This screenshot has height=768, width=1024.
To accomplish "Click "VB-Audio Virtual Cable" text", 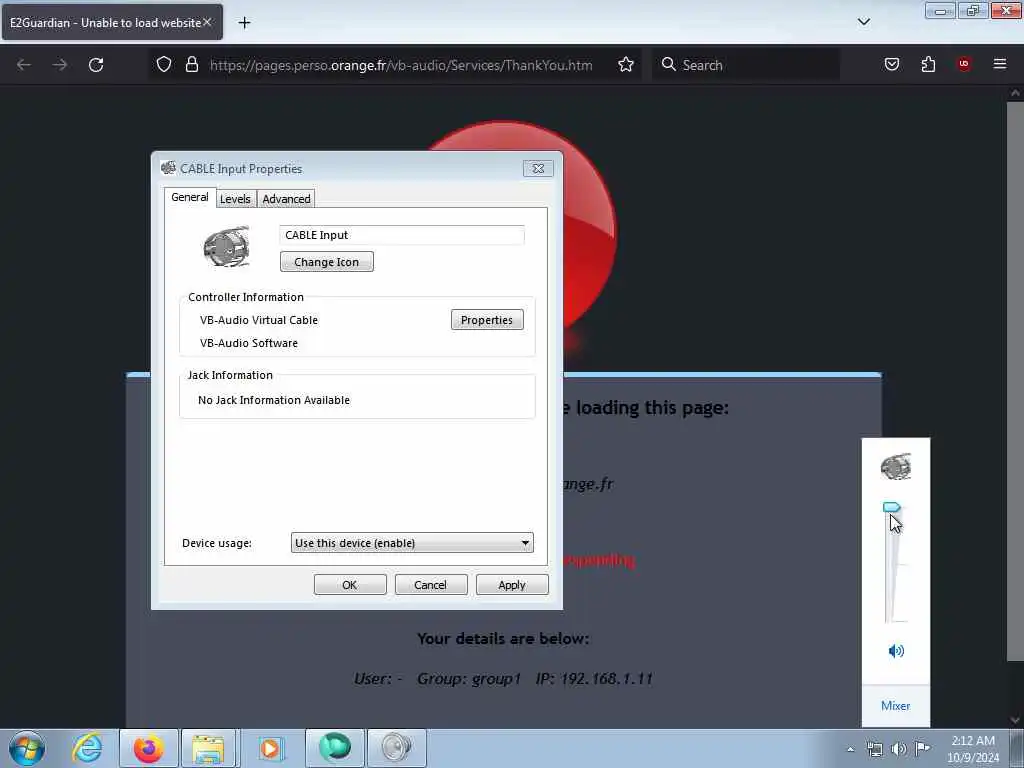I will click(x=259, y=320).
